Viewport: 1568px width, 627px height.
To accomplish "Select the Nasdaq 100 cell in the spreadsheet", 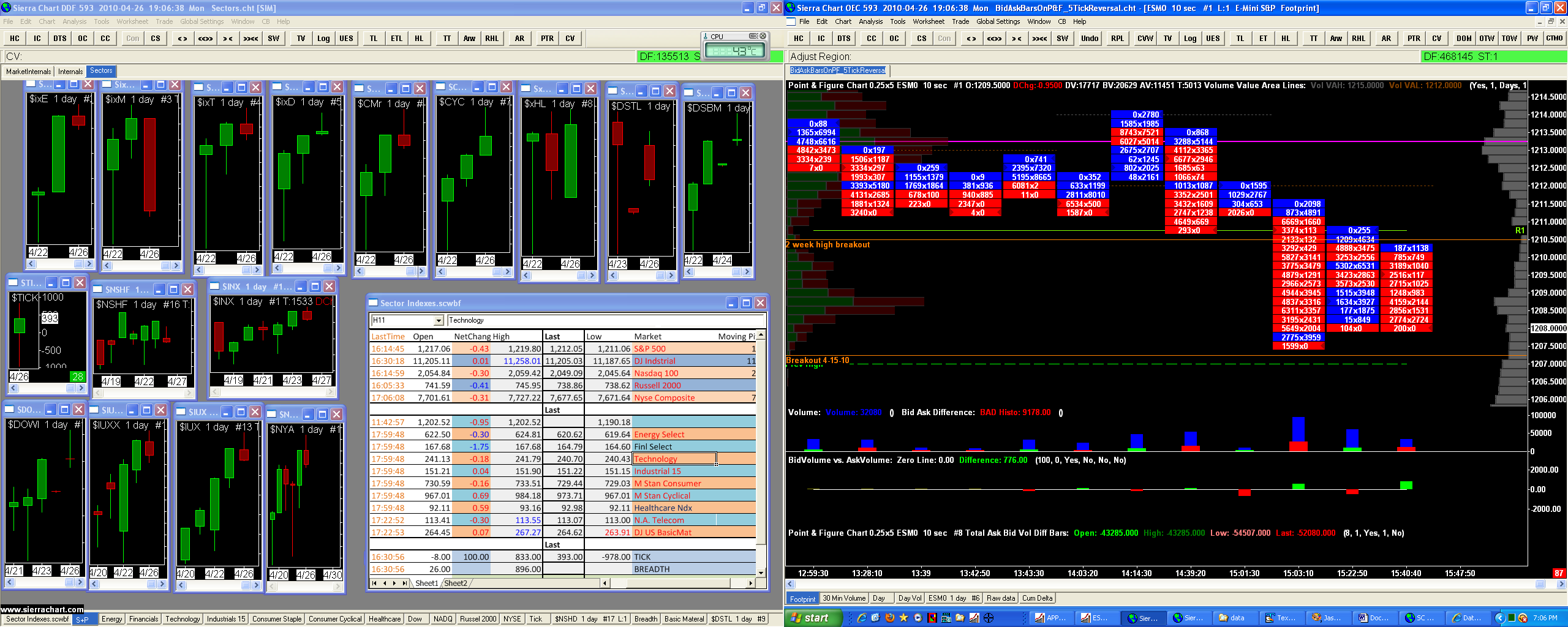I will coord(674,374).
